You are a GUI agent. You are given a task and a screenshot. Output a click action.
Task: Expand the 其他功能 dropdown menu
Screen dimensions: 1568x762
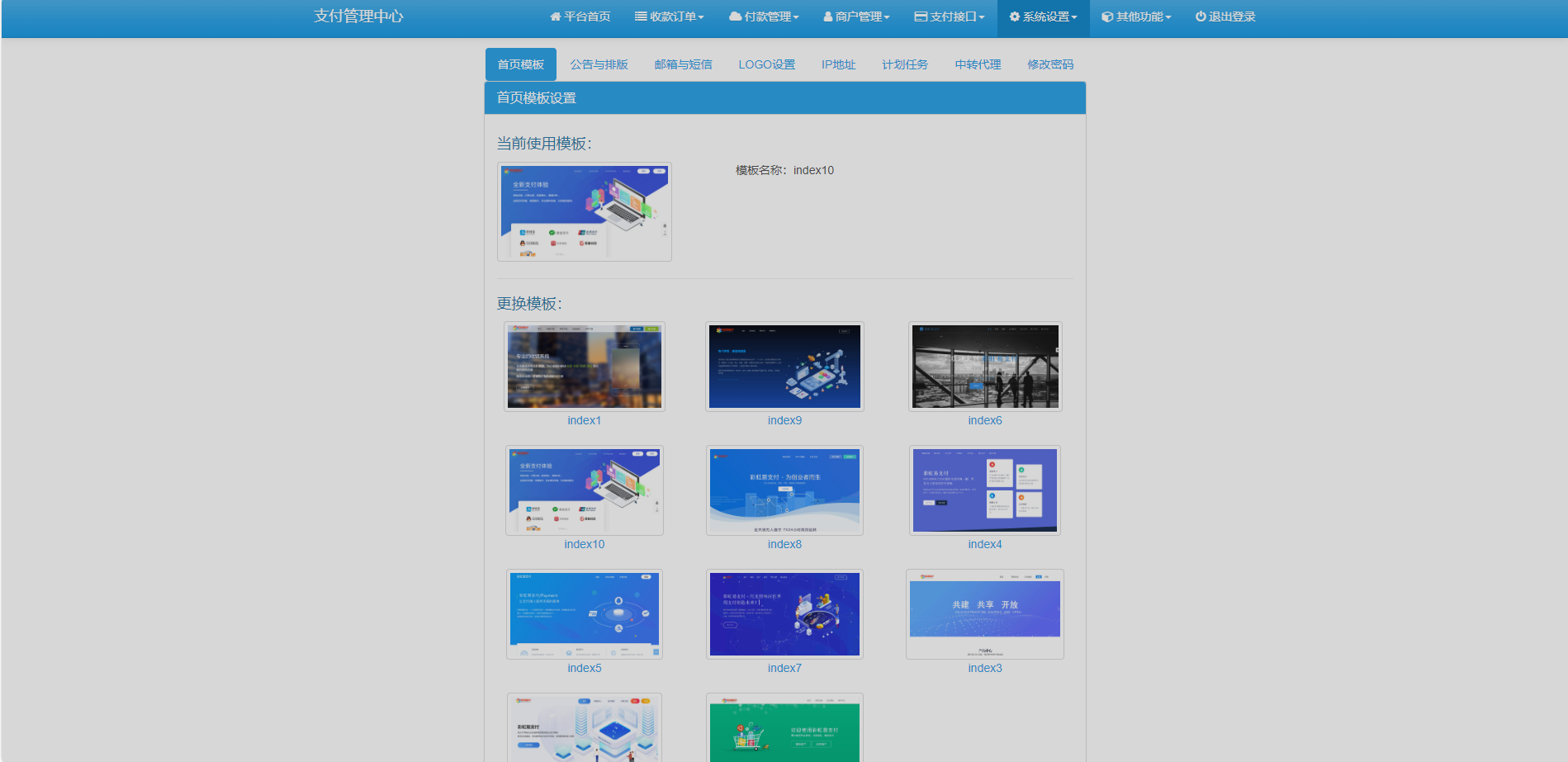pyautogui.click(x=1135, y=15)
